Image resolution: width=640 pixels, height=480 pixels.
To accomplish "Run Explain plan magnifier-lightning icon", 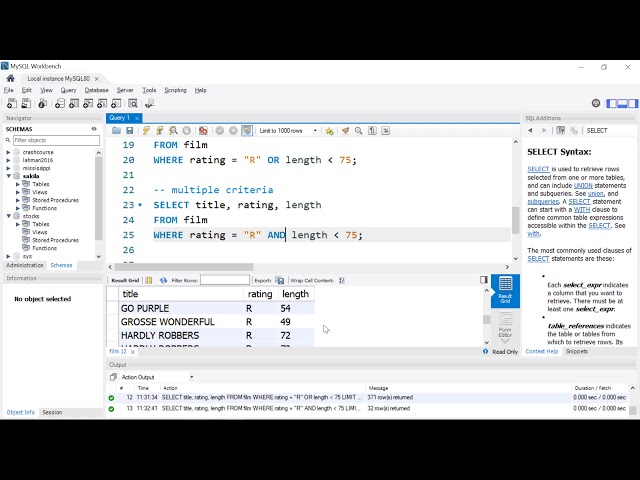I will 173,131.
